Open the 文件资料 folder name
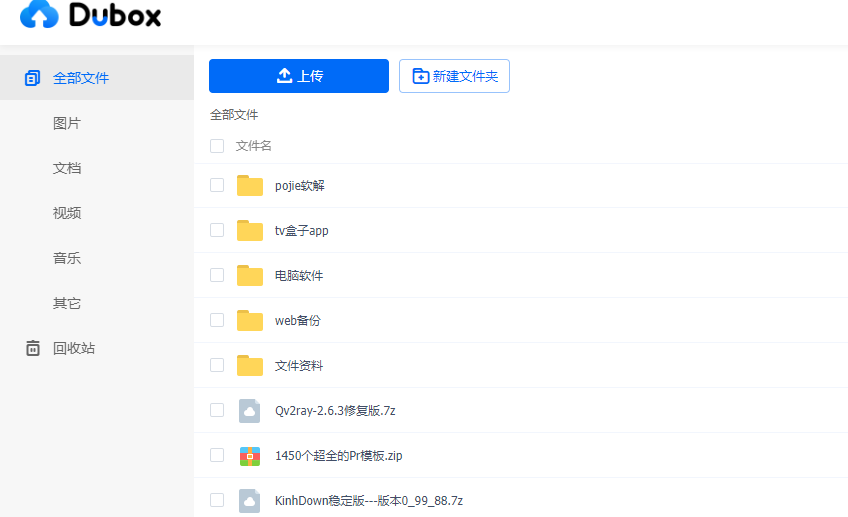This screenshot has width=848, height=517. (x=299, y=366)
